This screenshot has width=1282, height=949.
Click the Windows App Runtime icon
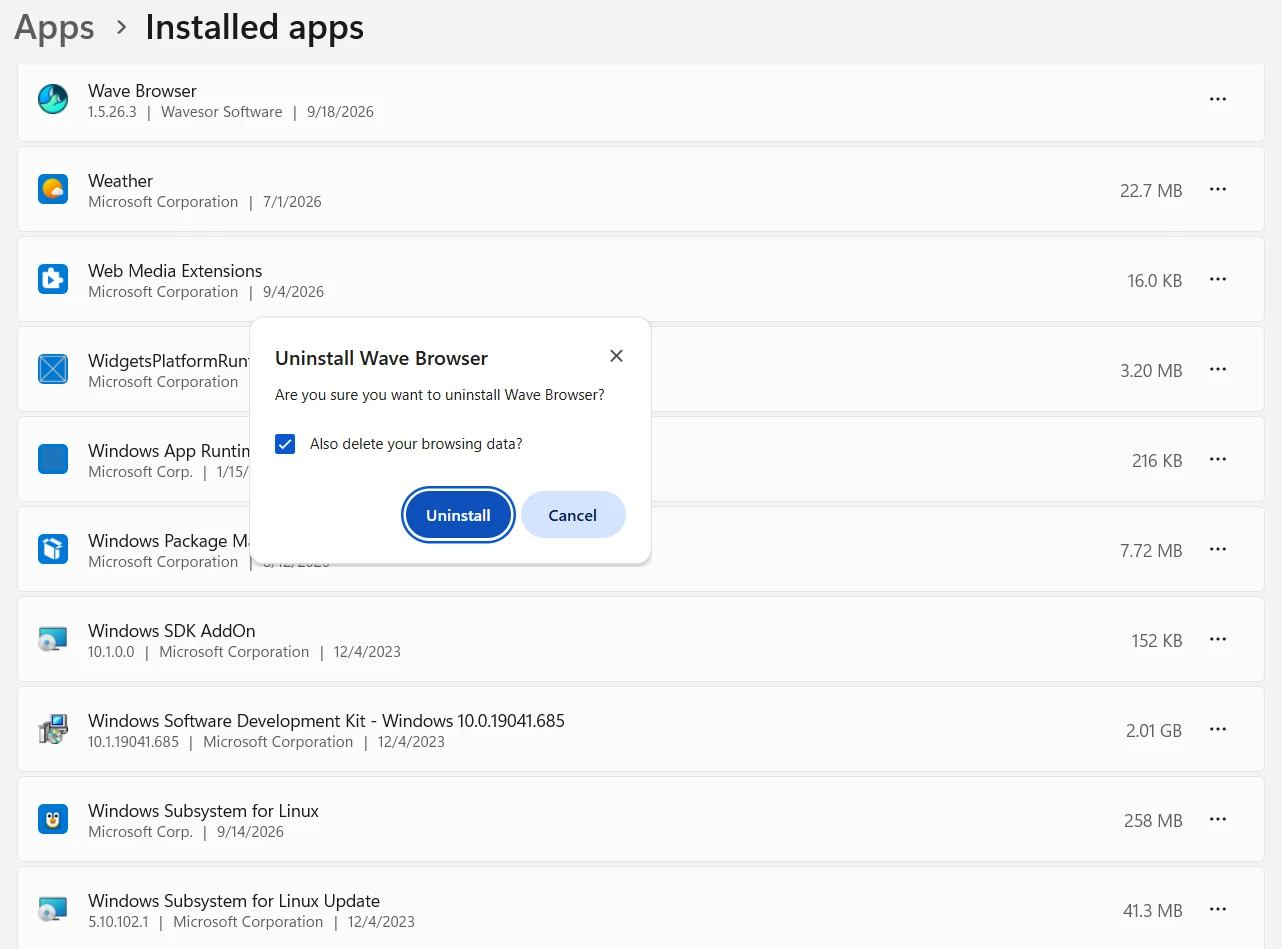(x=53, y=459)
